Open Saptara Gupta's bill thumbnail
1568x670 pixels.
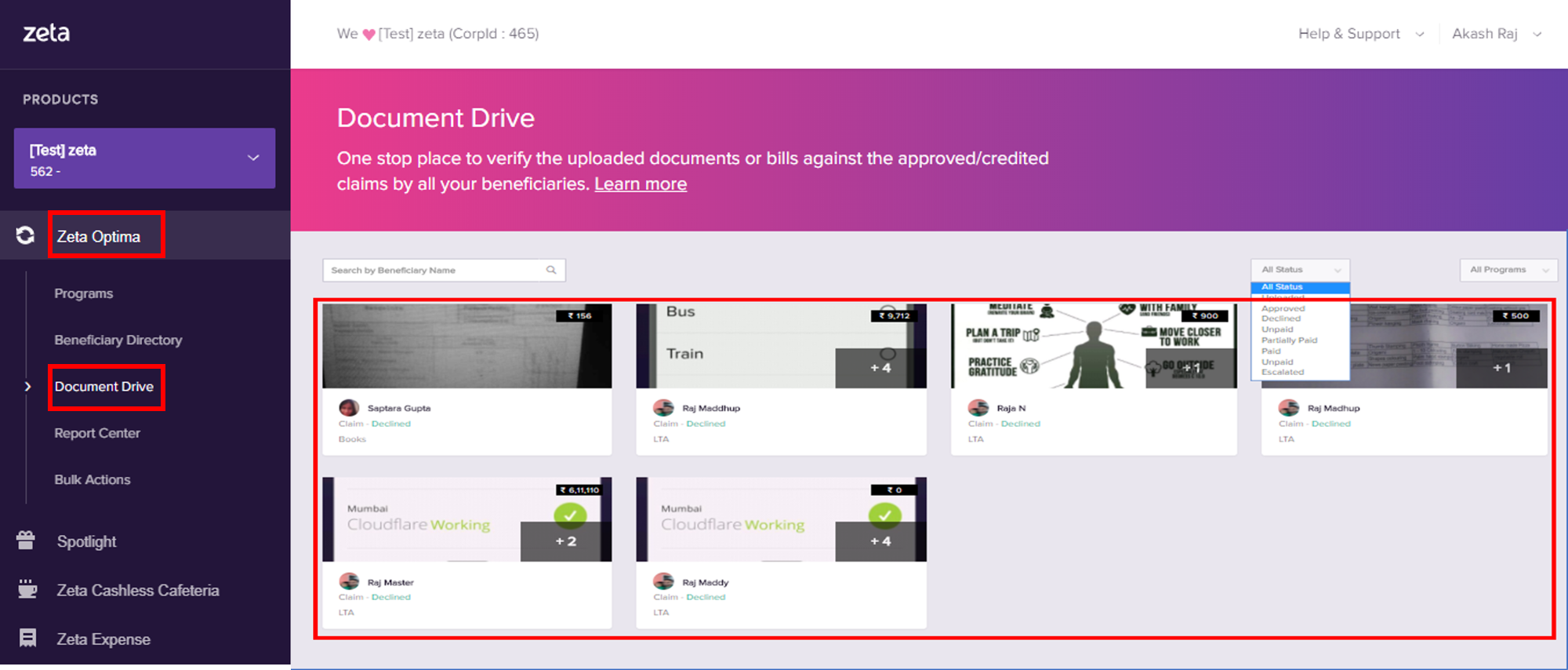pyautogui.click(x=467, y=346)
